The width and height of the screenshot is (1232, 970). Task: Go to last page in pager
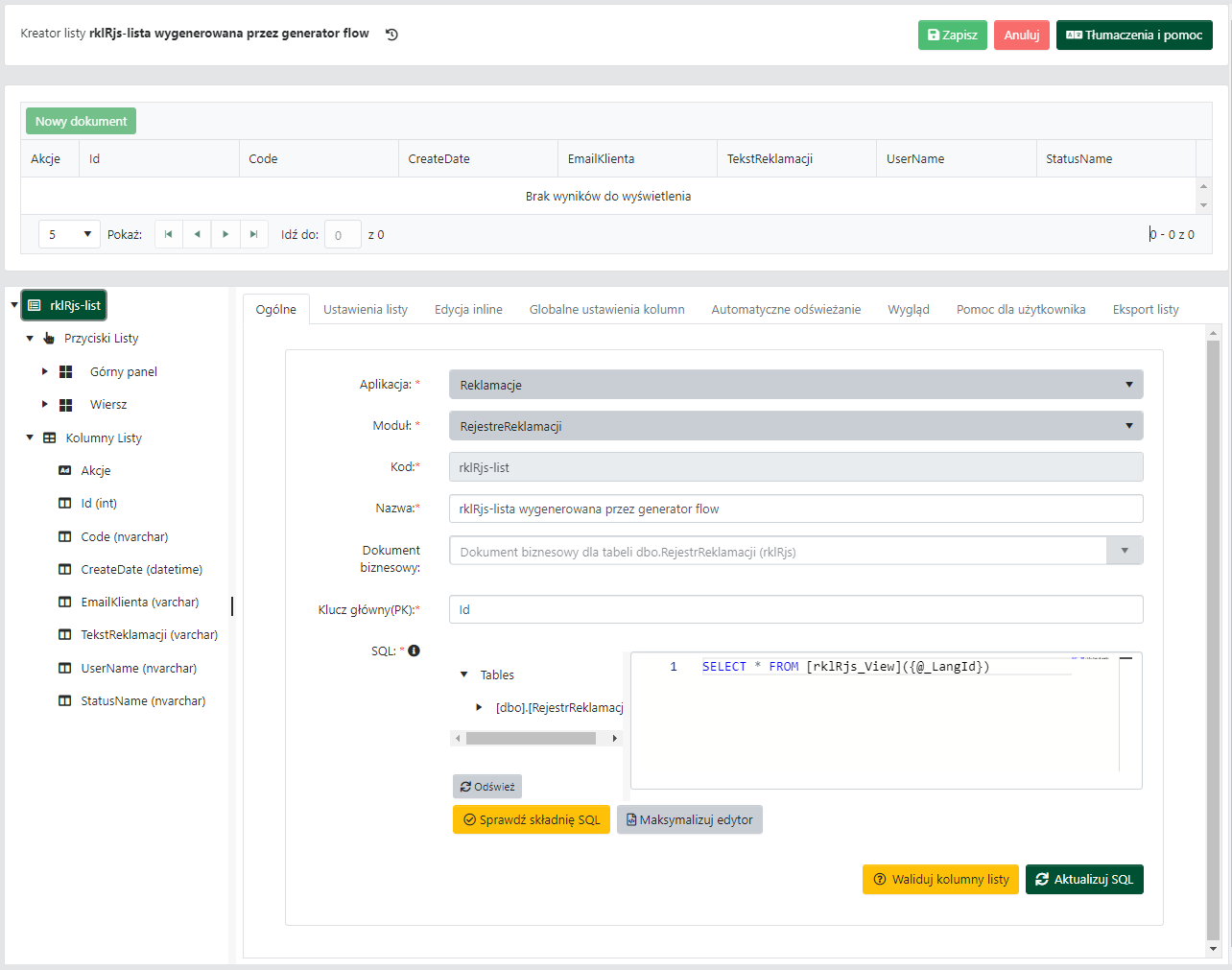coord(253,234)
